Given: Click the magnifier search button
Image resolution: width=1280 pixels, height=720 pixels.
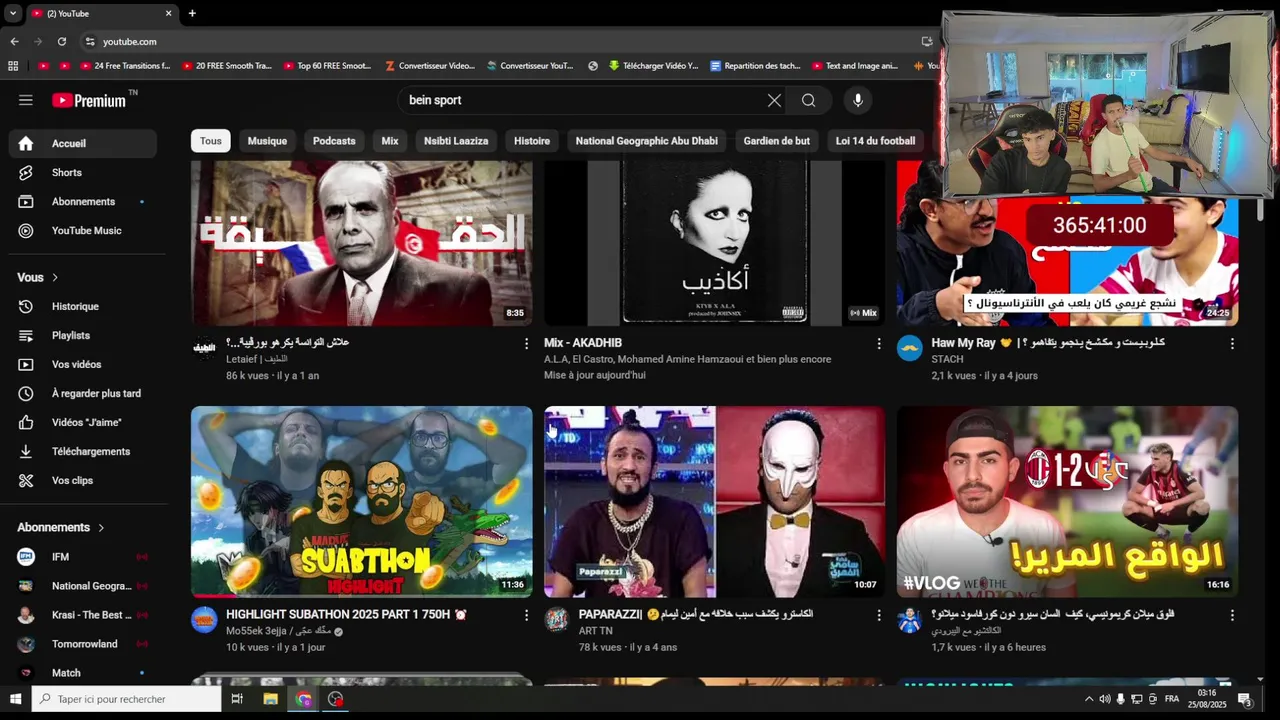Looking at the screenshot, I should pyautogui.click(x=808, y=100).
